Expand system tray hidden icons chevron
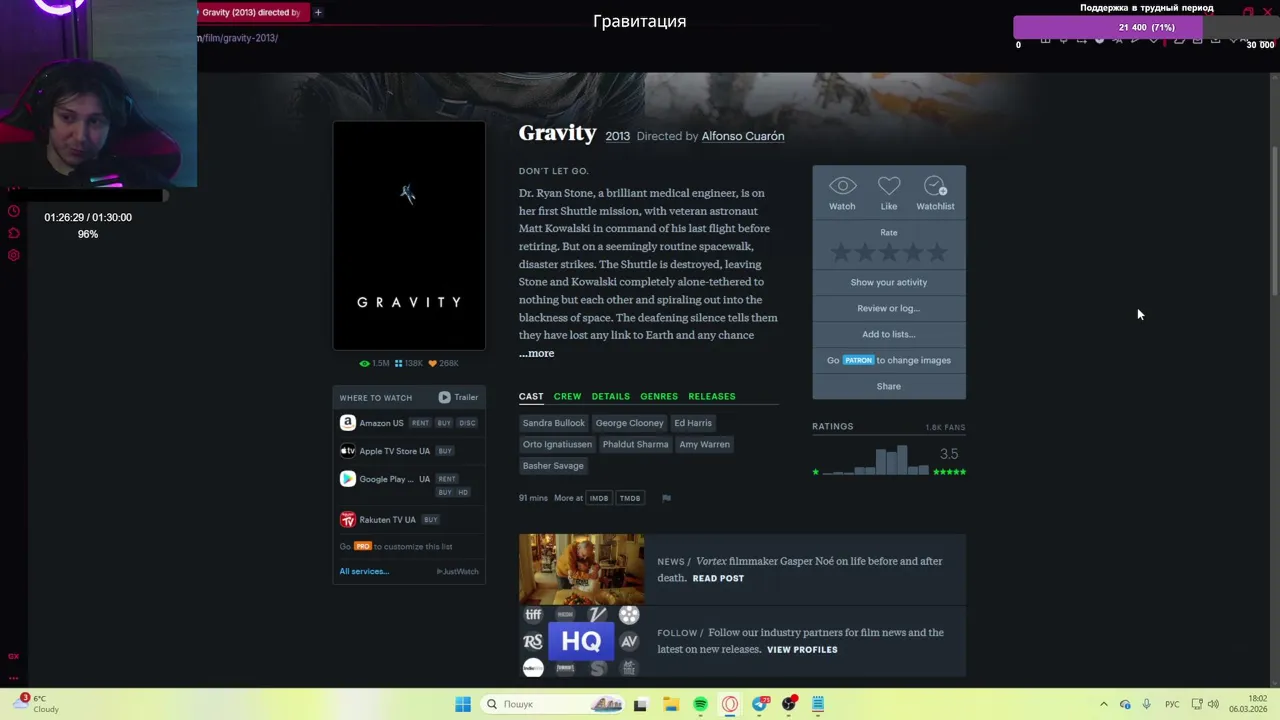Viewport: 1280px width, 720px height. [1104, 704]
